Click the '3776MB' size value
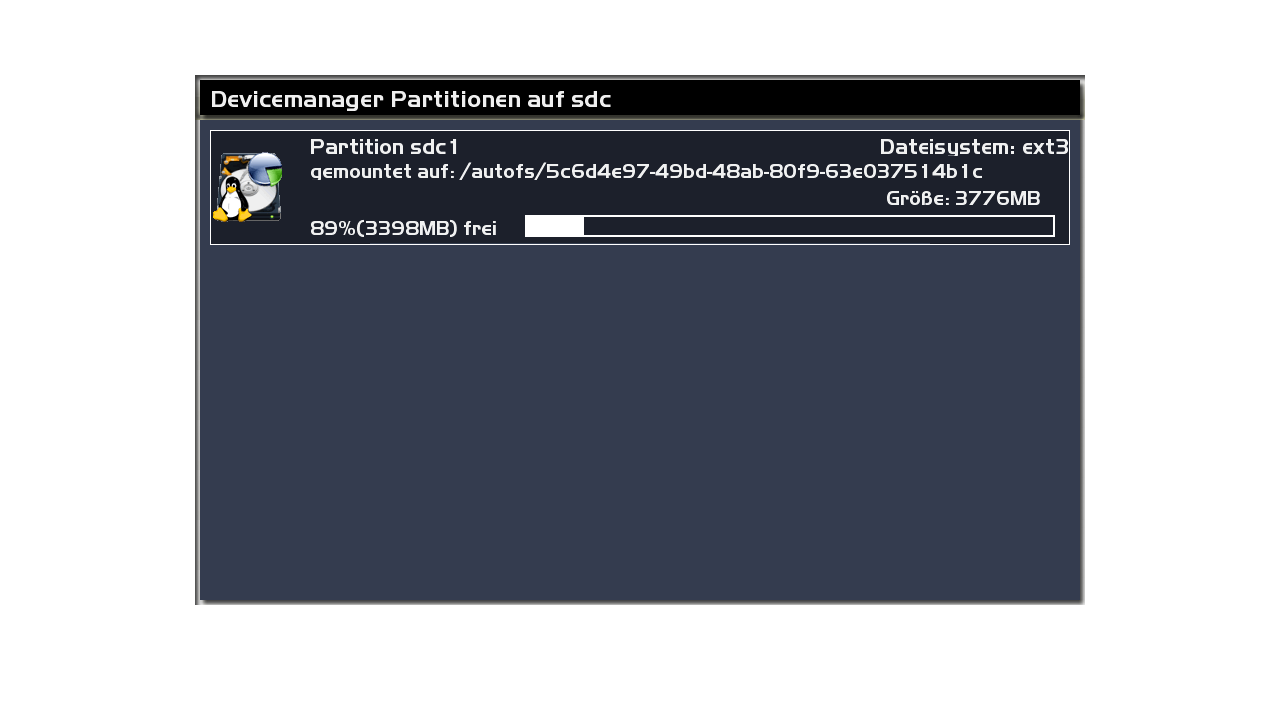The width and height of the screenshot is (1280, 720). [x=998, y=198]
